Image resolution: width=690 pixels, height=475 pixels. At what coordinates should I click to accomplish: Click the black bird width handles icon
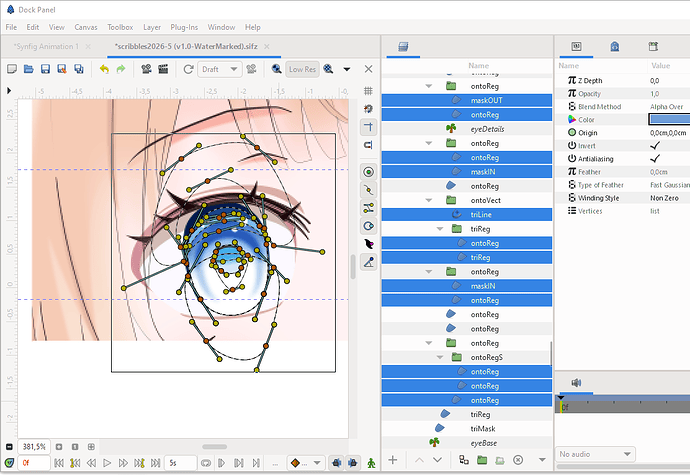coord(369,244)
